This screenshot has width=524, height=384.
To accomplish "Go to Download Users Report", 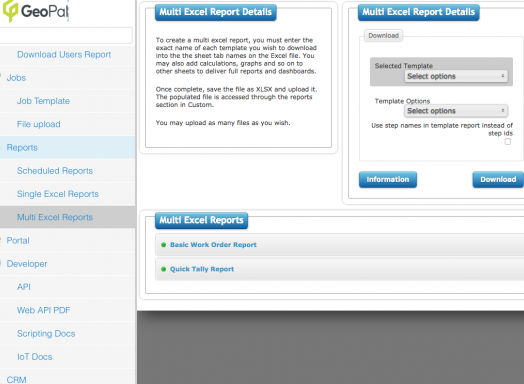I will (x=64, y=54).
